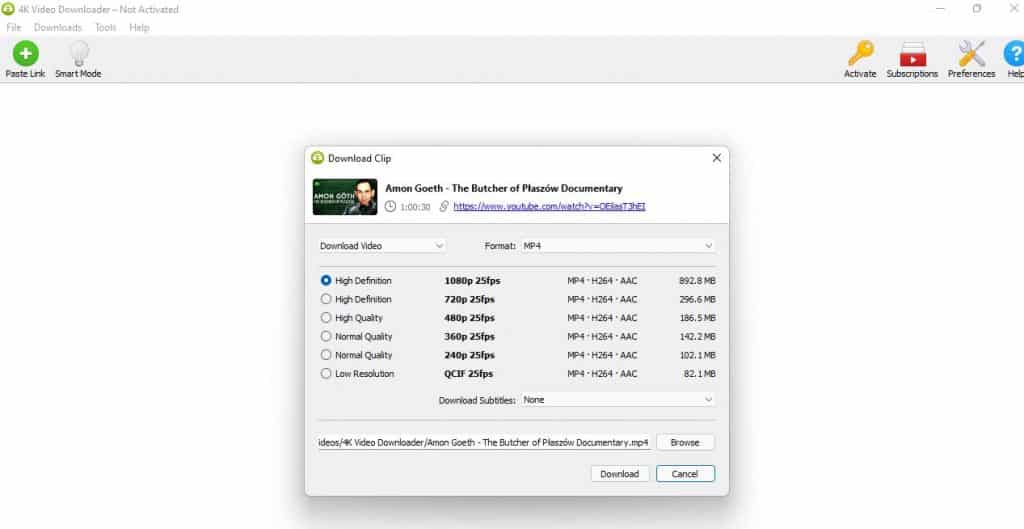Open the Downloads menu
Image resolution: width=1024 pixels, height=529 pixels.
pos(58,27)
